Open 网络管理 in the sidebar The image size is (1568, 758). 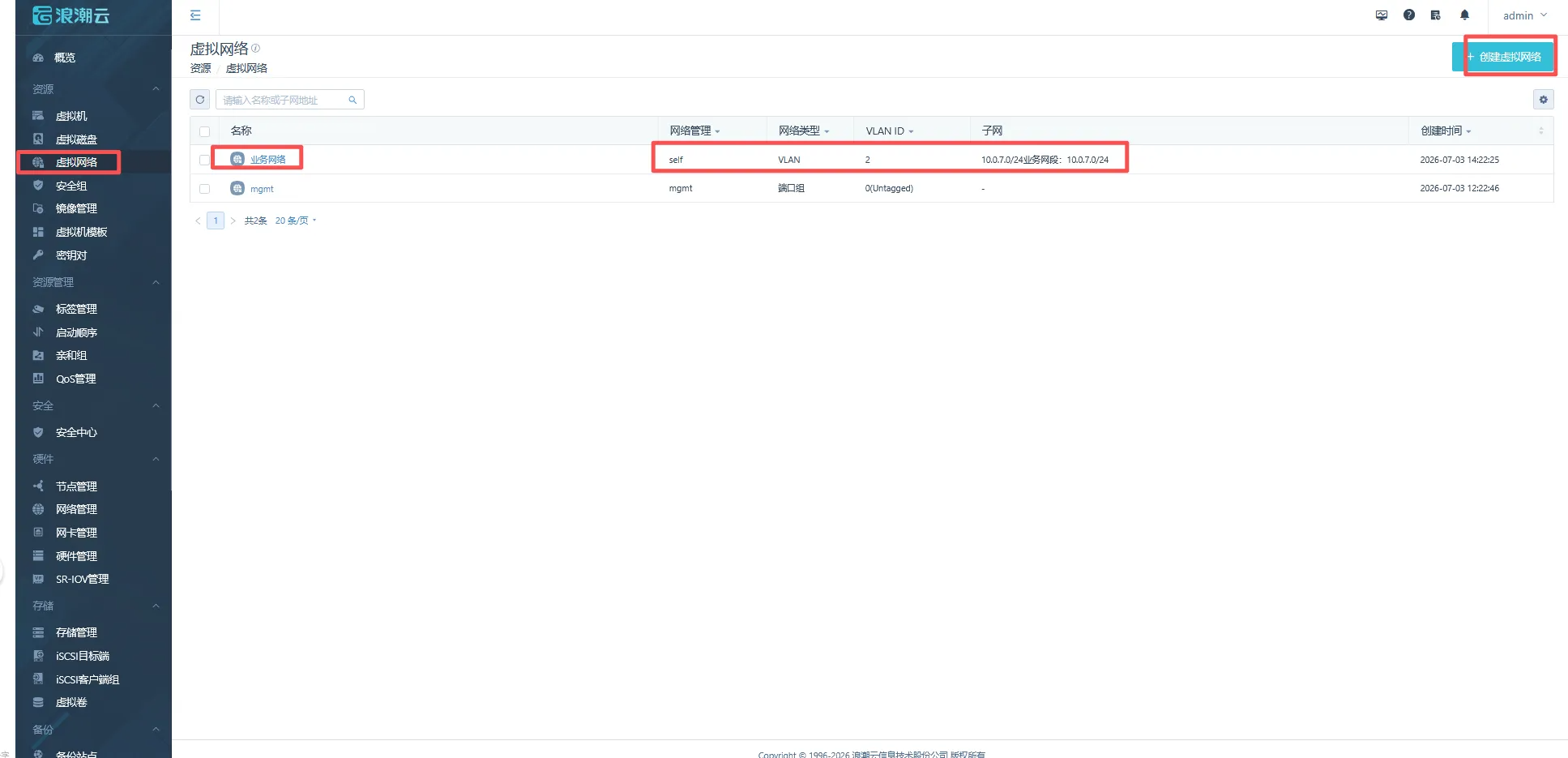(76, 509)
